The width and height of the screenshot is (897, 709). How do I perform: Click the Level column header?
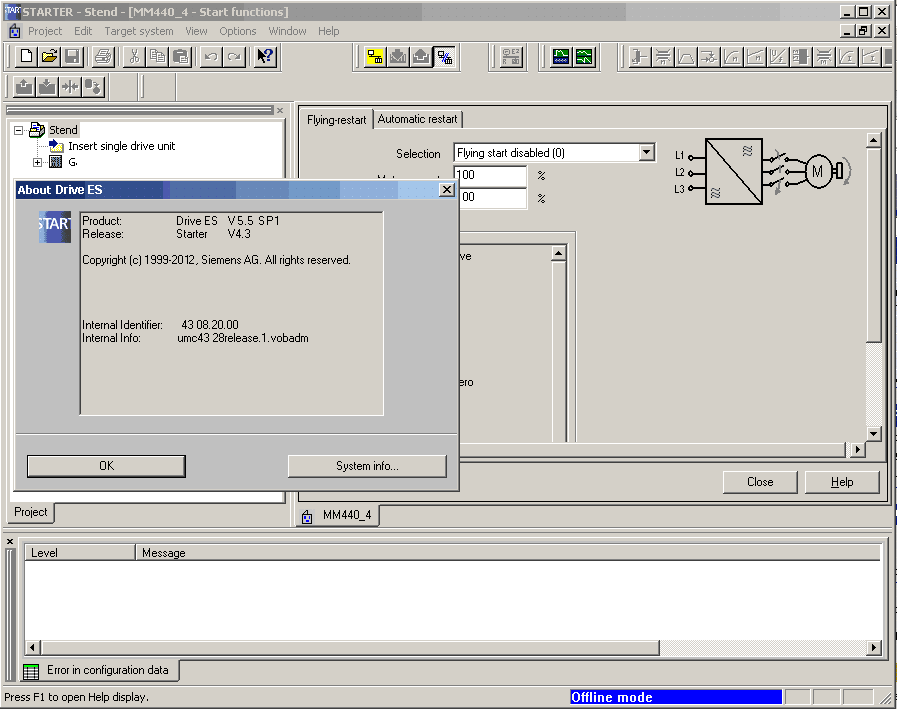(80, 553)
